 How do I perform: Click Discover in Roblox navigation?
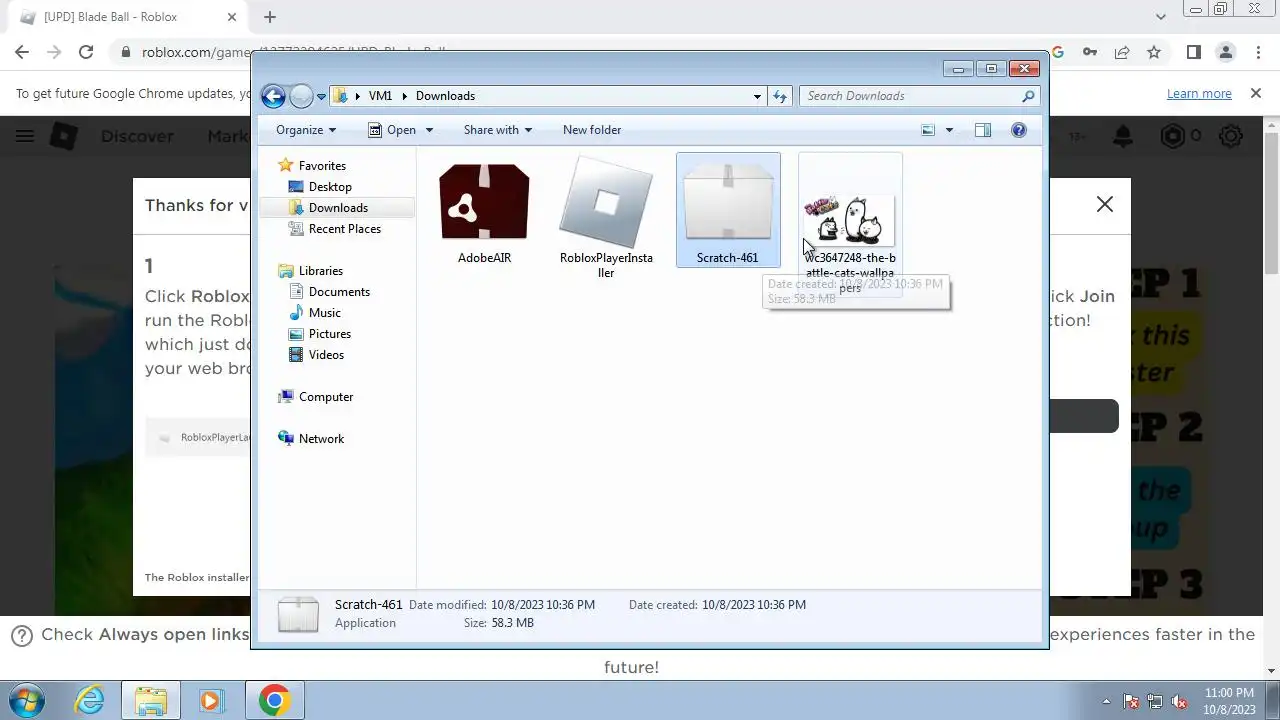point(136,136)
